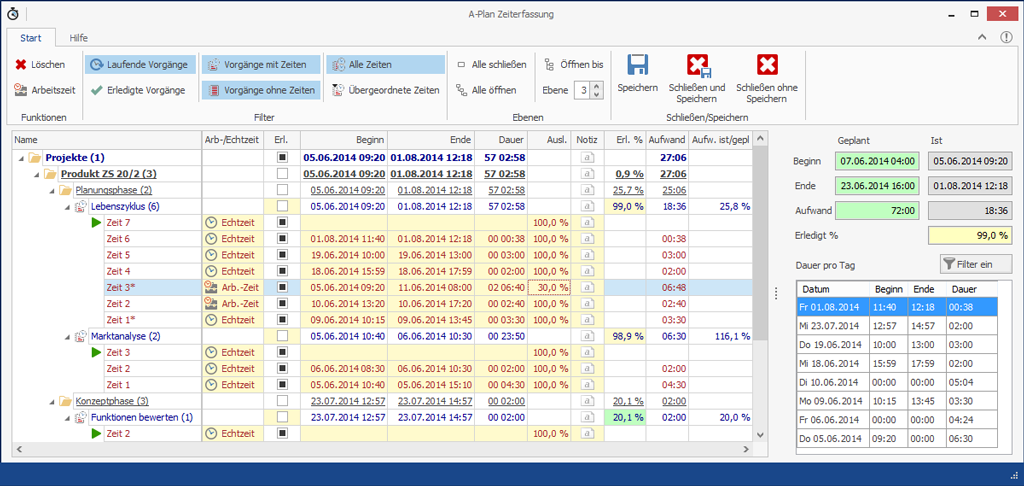Click Öffnen bis button
This screenshot has width=1024, height=486.
574,64
